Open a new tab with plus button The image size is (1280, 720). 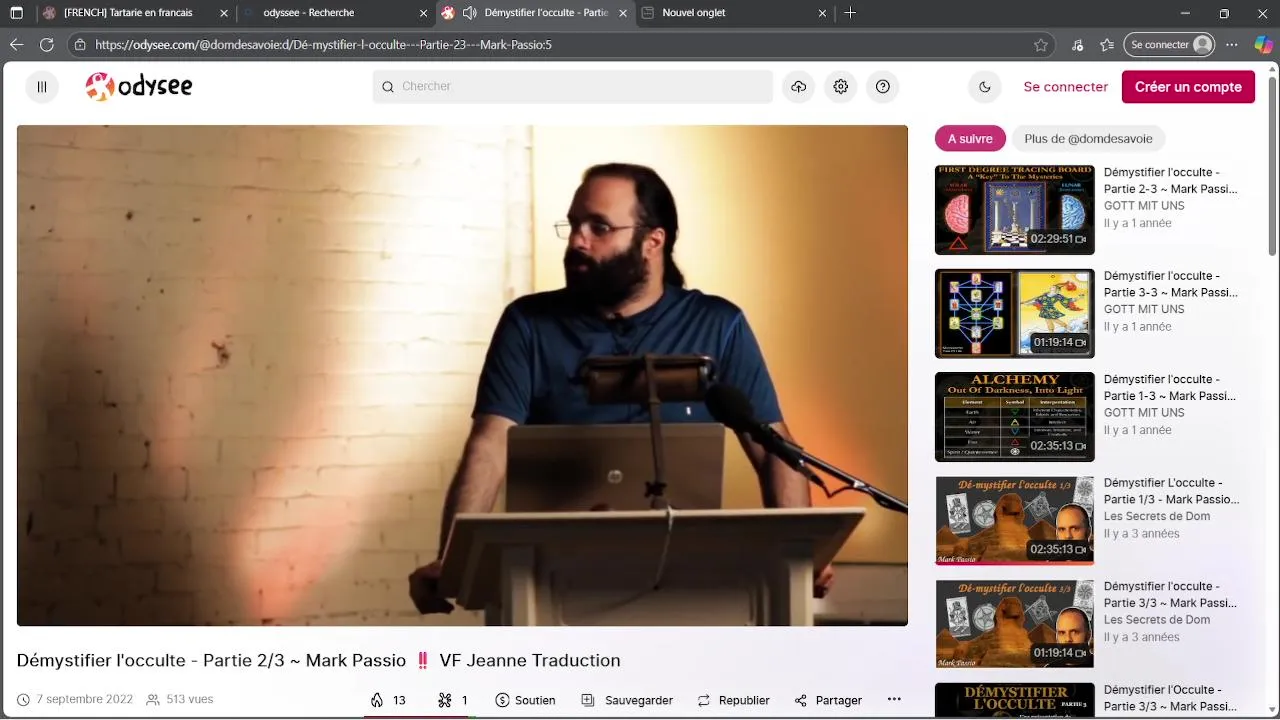click(850, 13)
